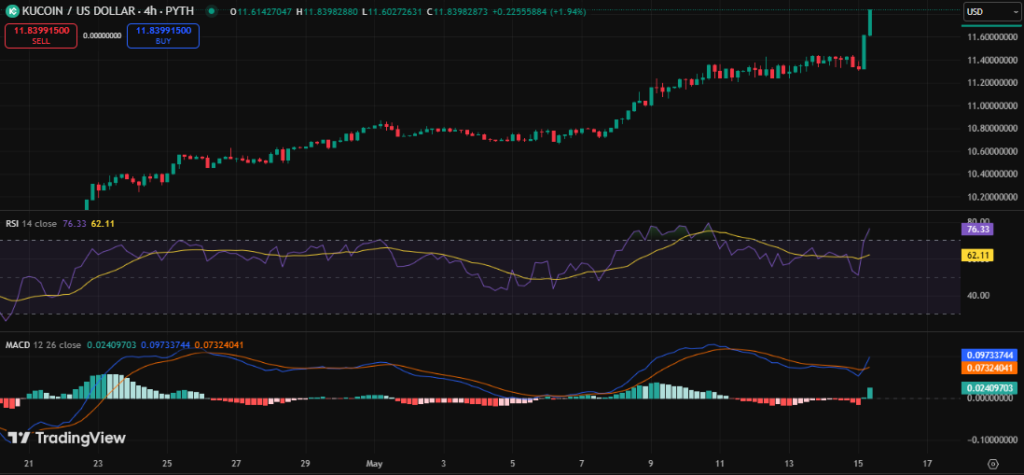Click MACD legend signal value 0.07324041
The image size is (1024, 475).
point(219,344)
